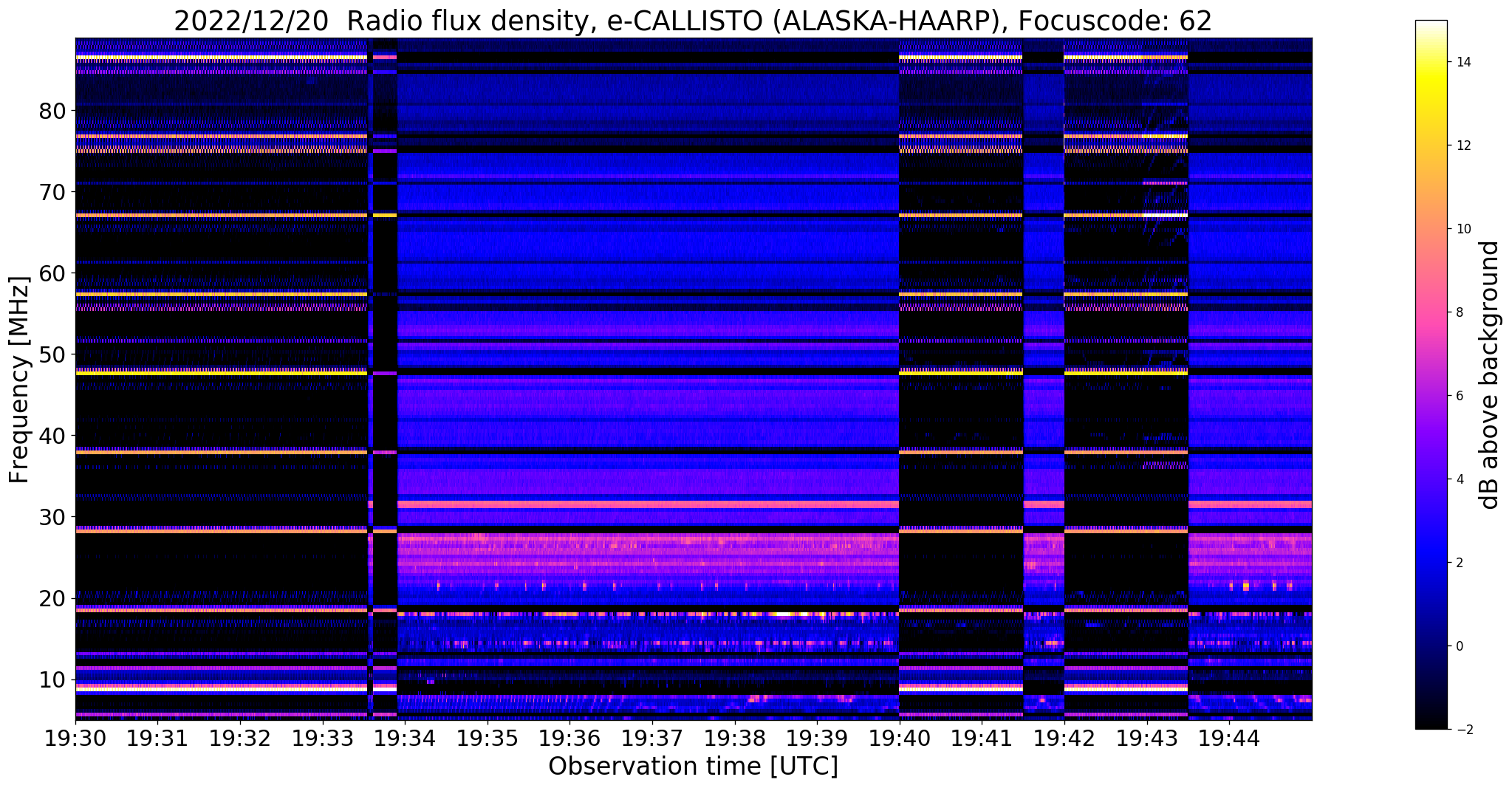Screen dimensions: 1512x788
Task: Click the 19:36 time tick label
Action: pos(569,738)
